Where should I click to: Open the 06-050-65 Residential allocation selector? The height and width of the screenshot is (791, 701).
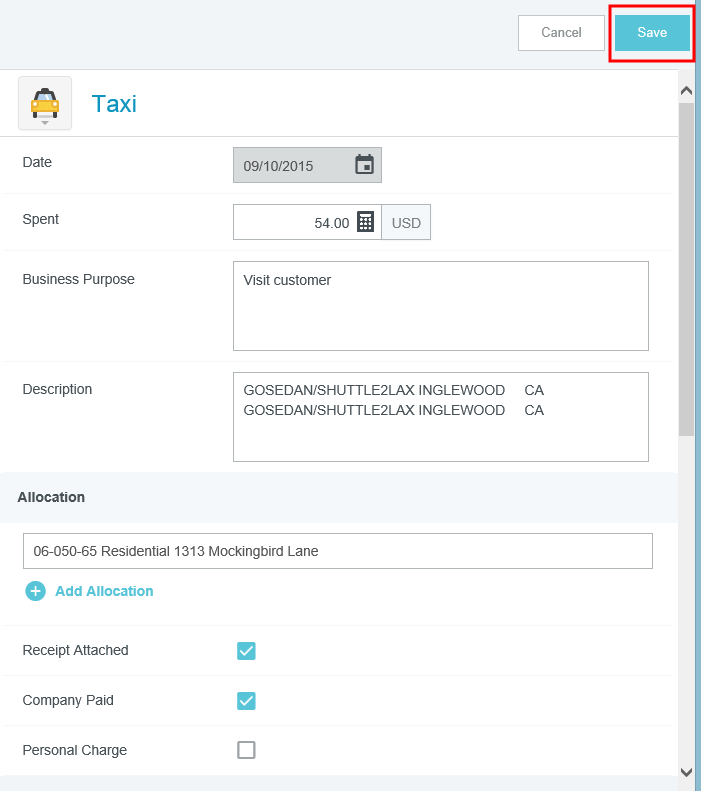coord(338,551)
